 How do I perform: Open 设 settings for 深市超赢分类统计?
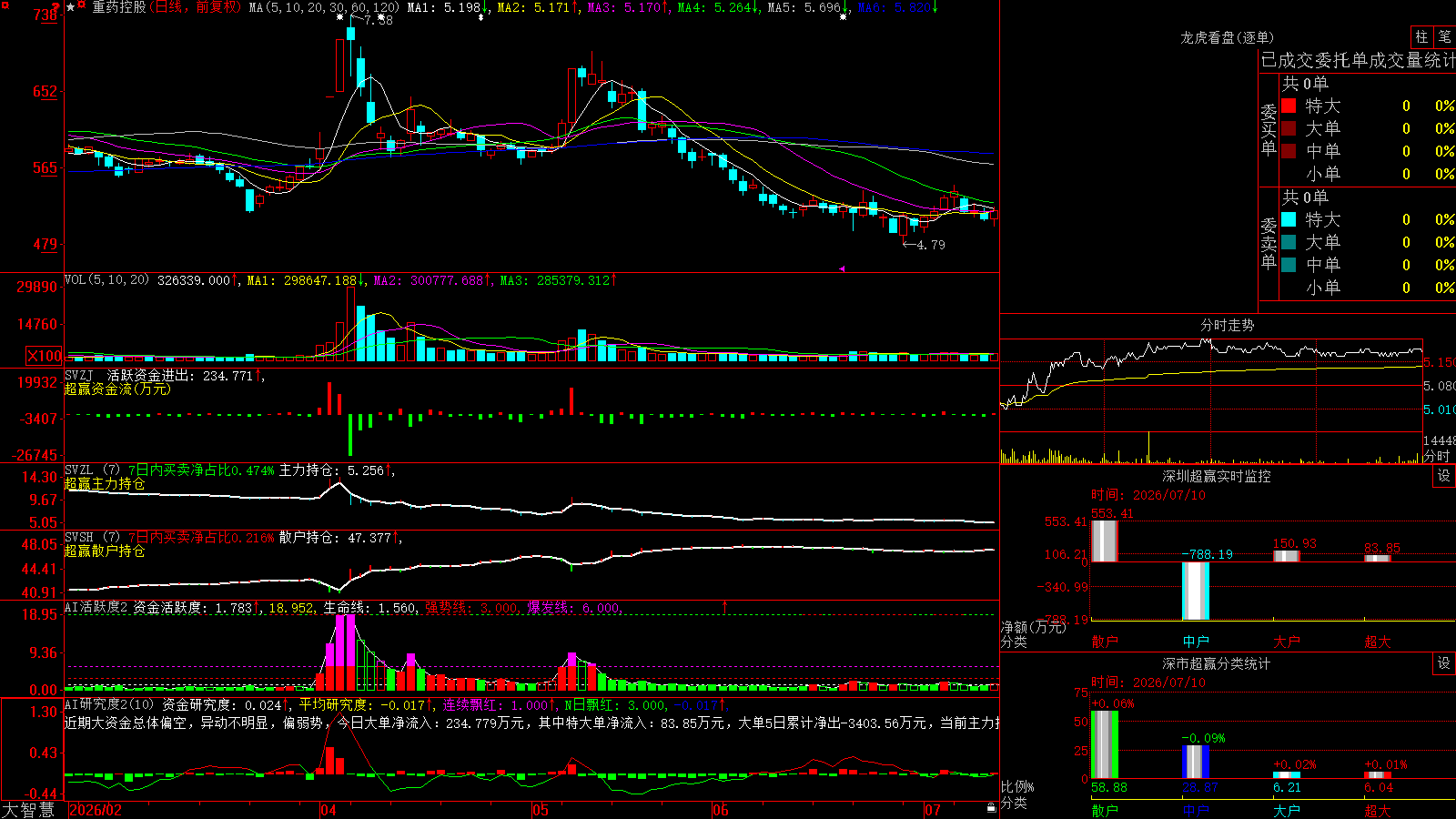click(1444, 663)
